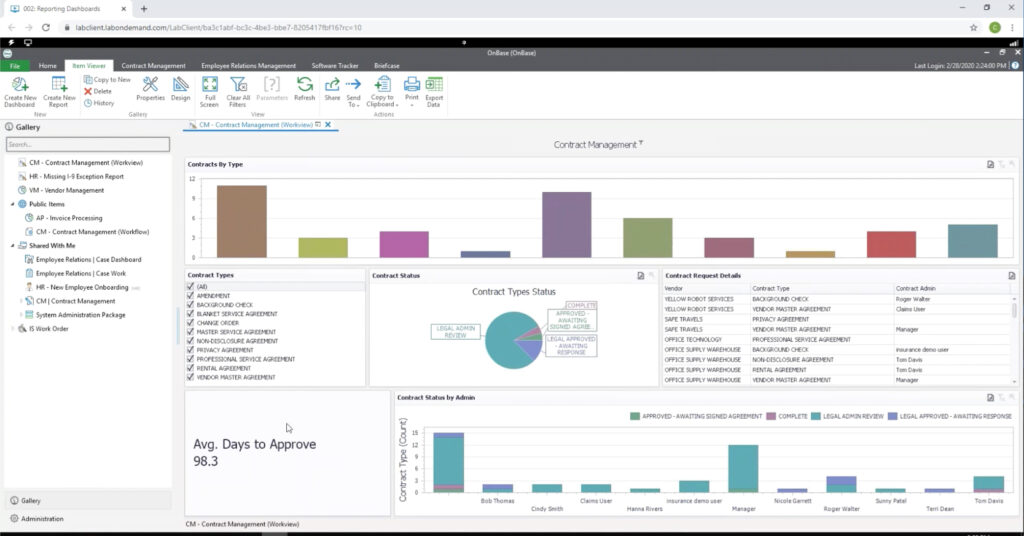Switch dashboard to Full Screen view
This screenshot has height=536, width=1024.
point(209,85)
